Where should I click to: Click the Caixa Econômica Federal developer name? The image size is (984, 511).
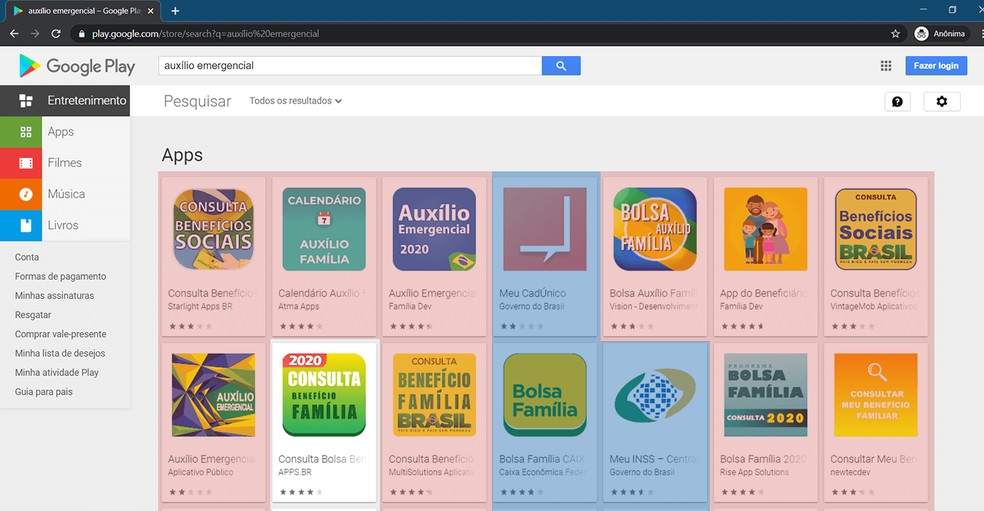[x=543, y=472]
